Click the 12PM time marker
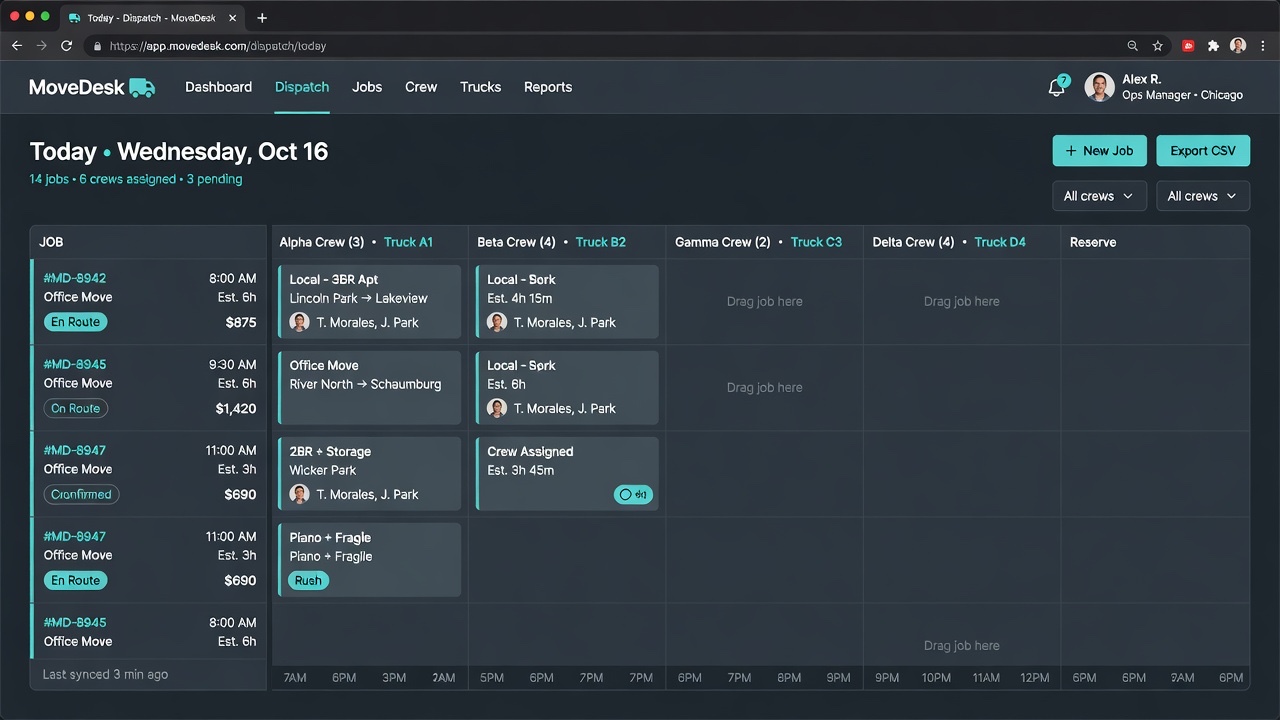1280x720 pixels. point(1035,677)
